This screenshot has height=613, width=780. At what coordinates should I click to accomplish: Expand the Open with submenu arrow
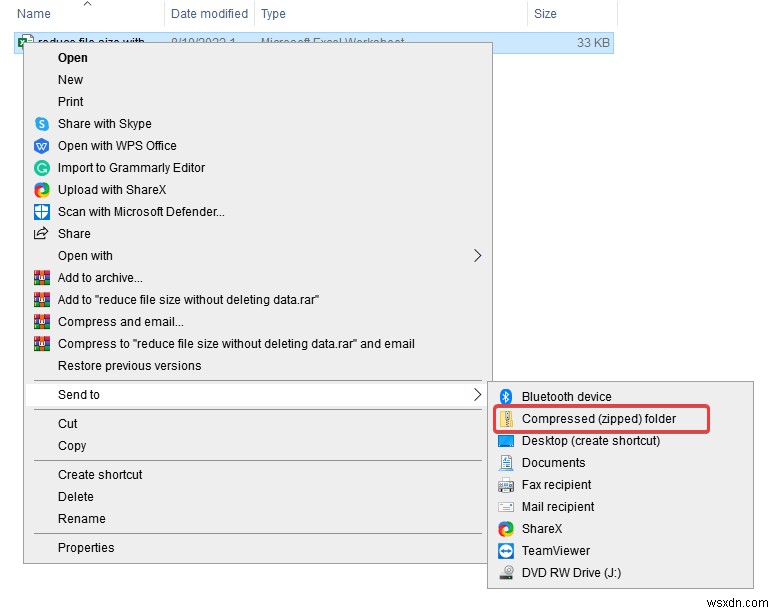(478, 256)
